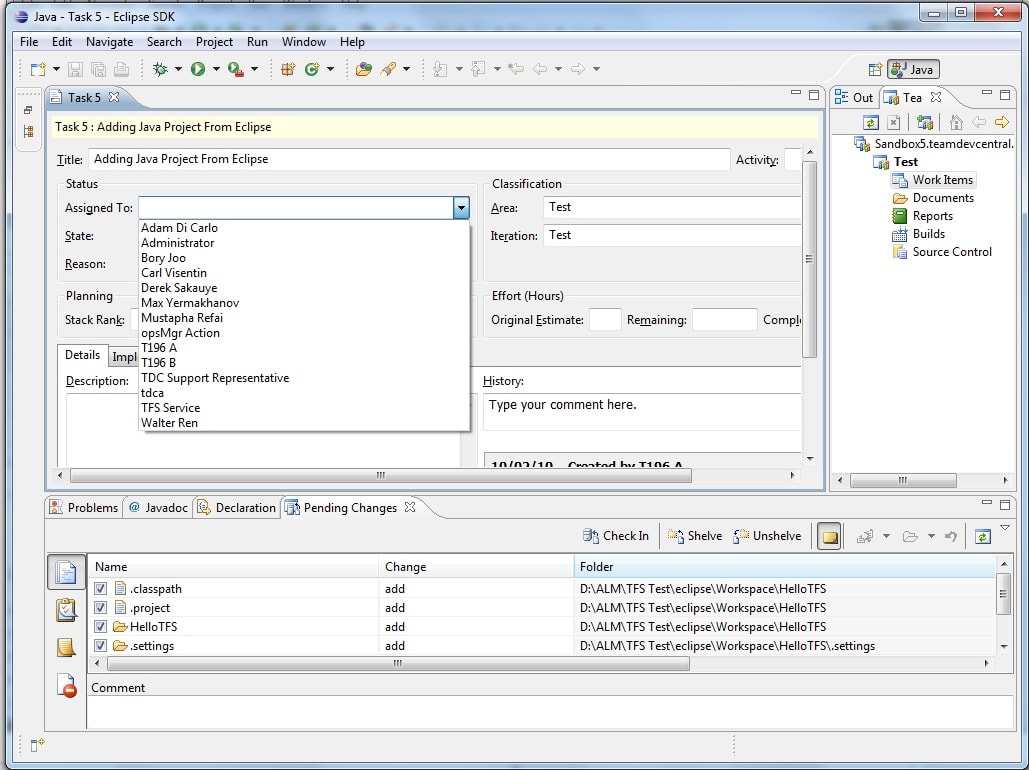Click the disconnect X icon in Team Explorer
This screenshot has width=1029, height=770.
click(893, 122)
